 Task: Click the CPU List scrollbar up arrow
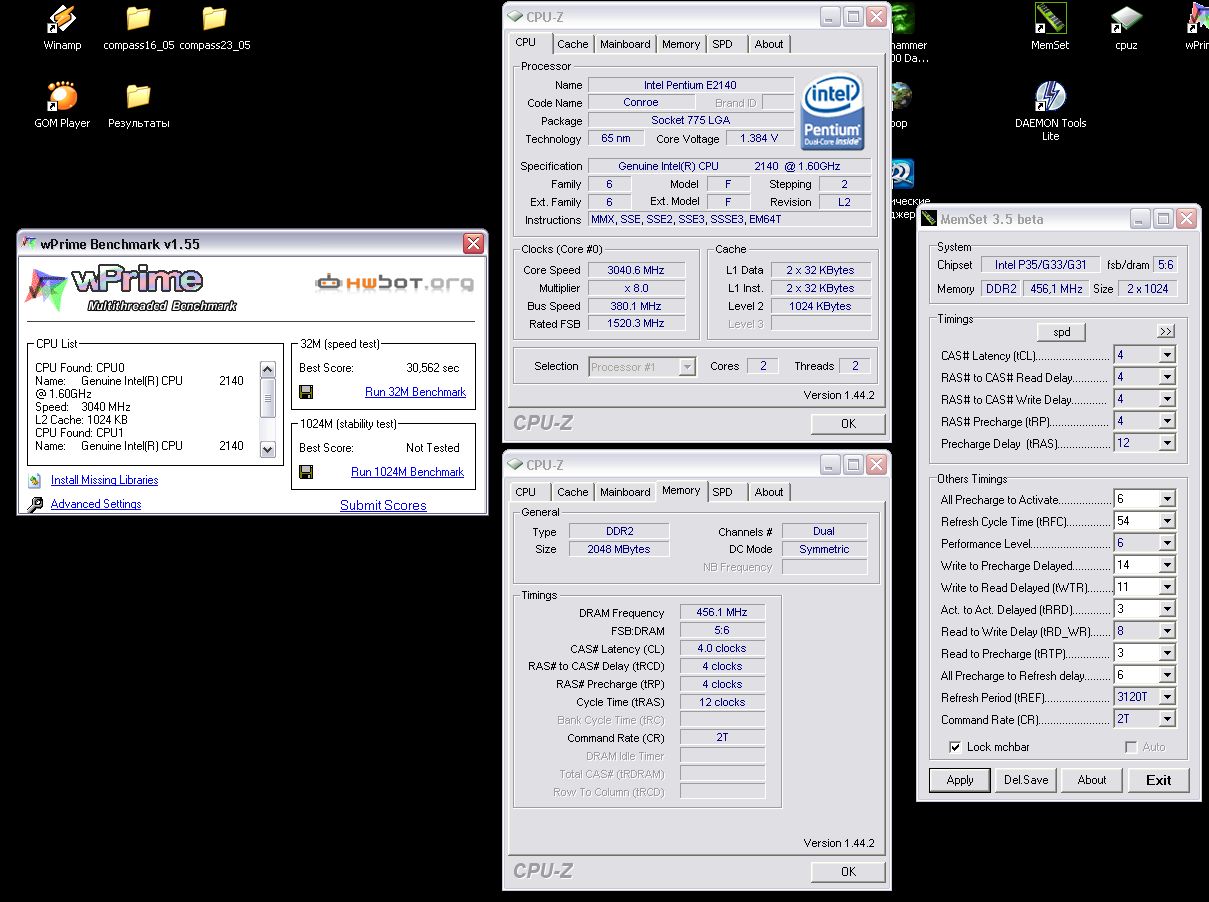click(267, 370)
